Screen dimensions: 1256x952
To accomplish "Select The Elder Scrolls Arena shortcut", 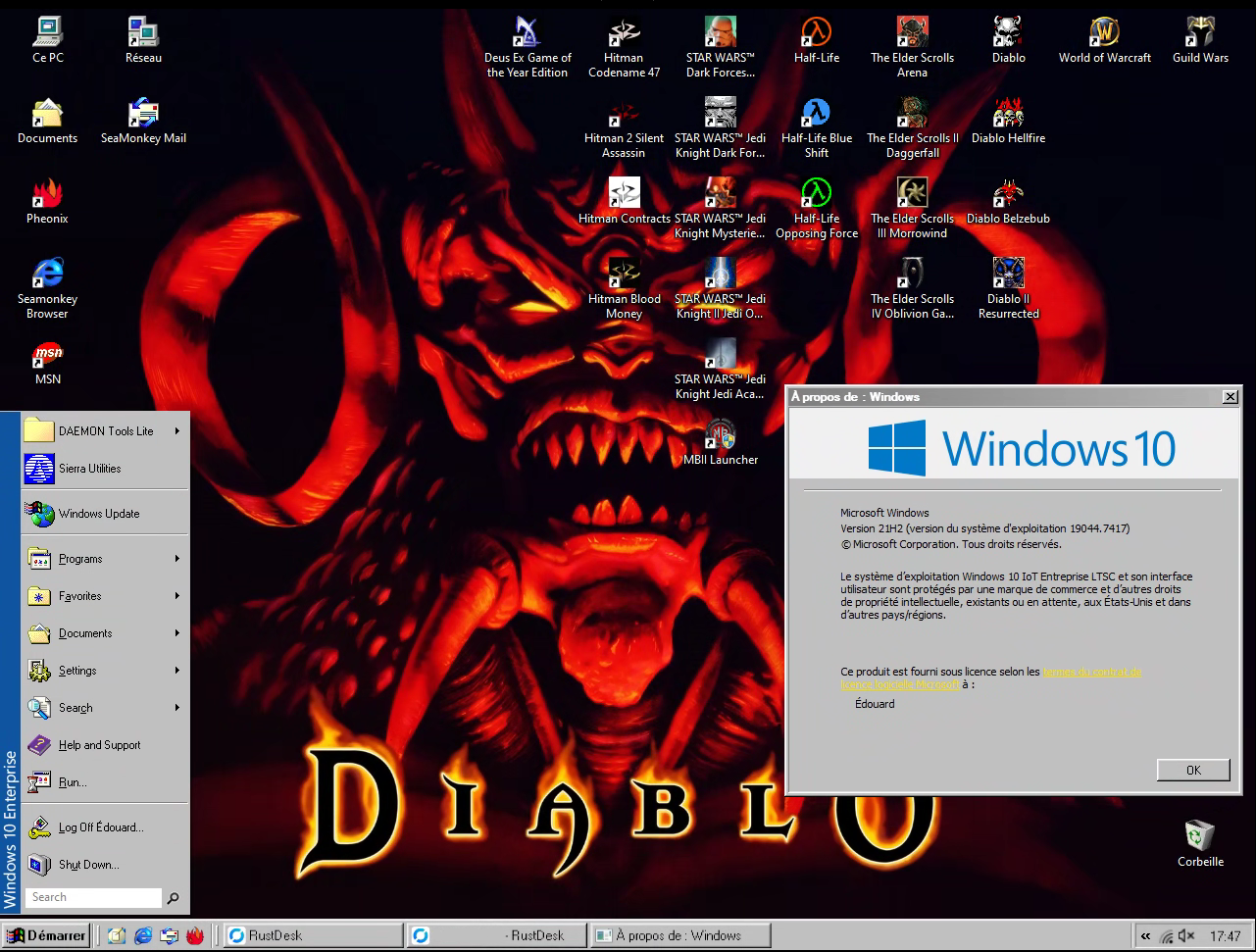I will (x=912, y=47).
